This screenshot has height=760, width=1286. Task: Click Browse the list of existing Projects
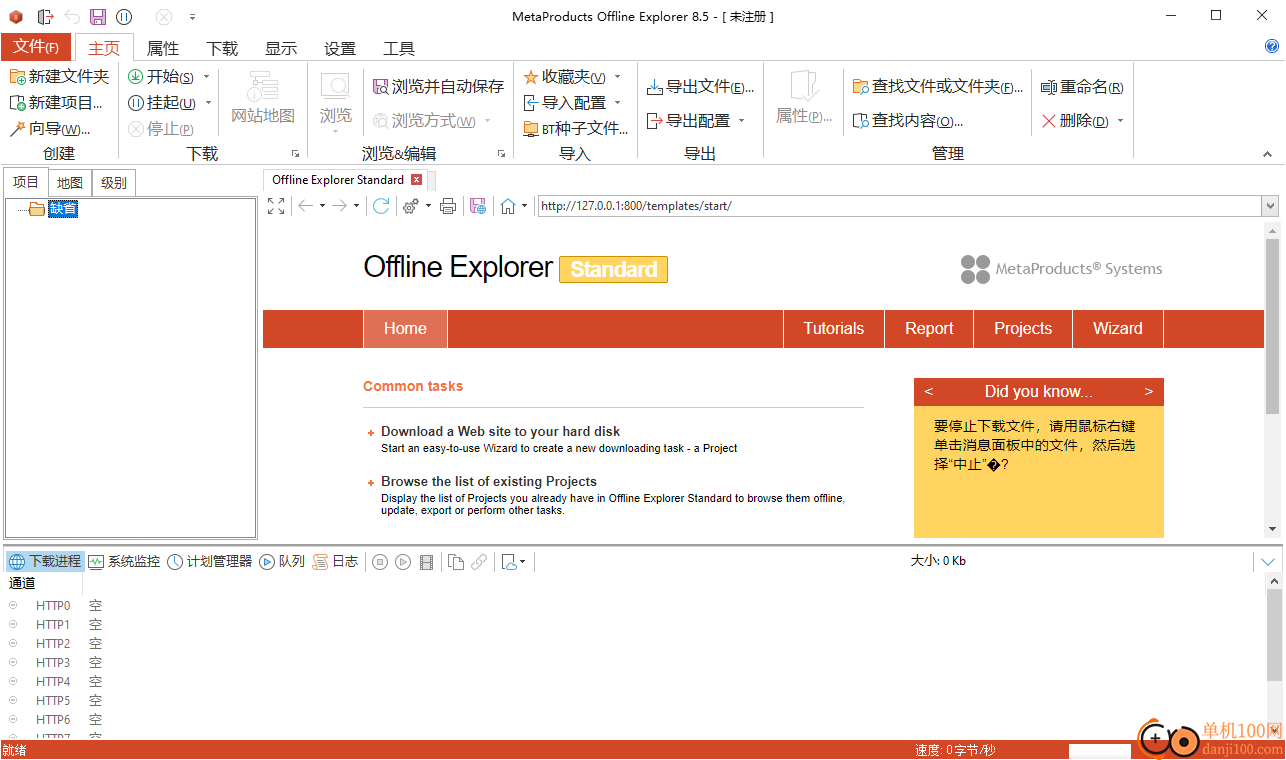click(489, 481)
